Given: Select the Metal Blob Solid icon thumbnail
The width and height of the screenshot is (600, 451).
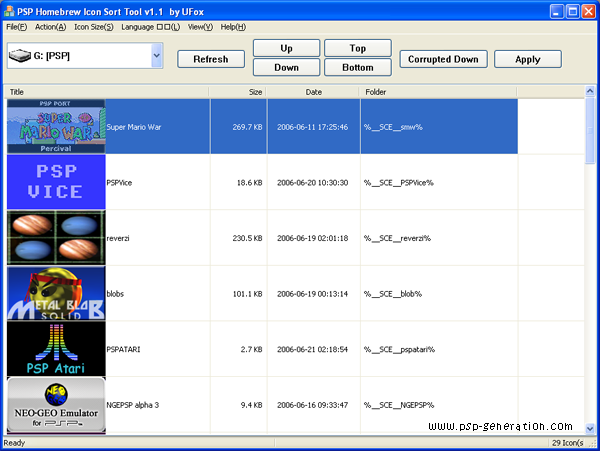Looking at the screenshot, I should 56,293.
